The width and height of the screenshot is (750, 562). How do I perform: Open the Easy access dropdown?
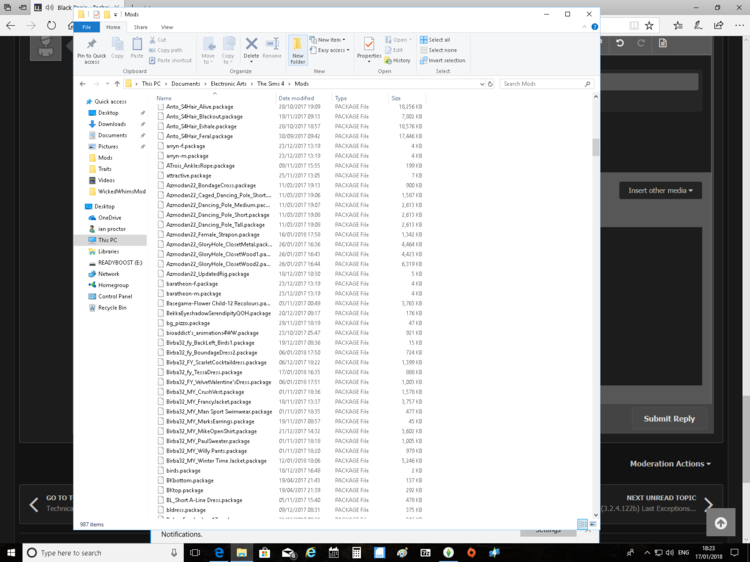pyautogui.click(x=330, y=50)
